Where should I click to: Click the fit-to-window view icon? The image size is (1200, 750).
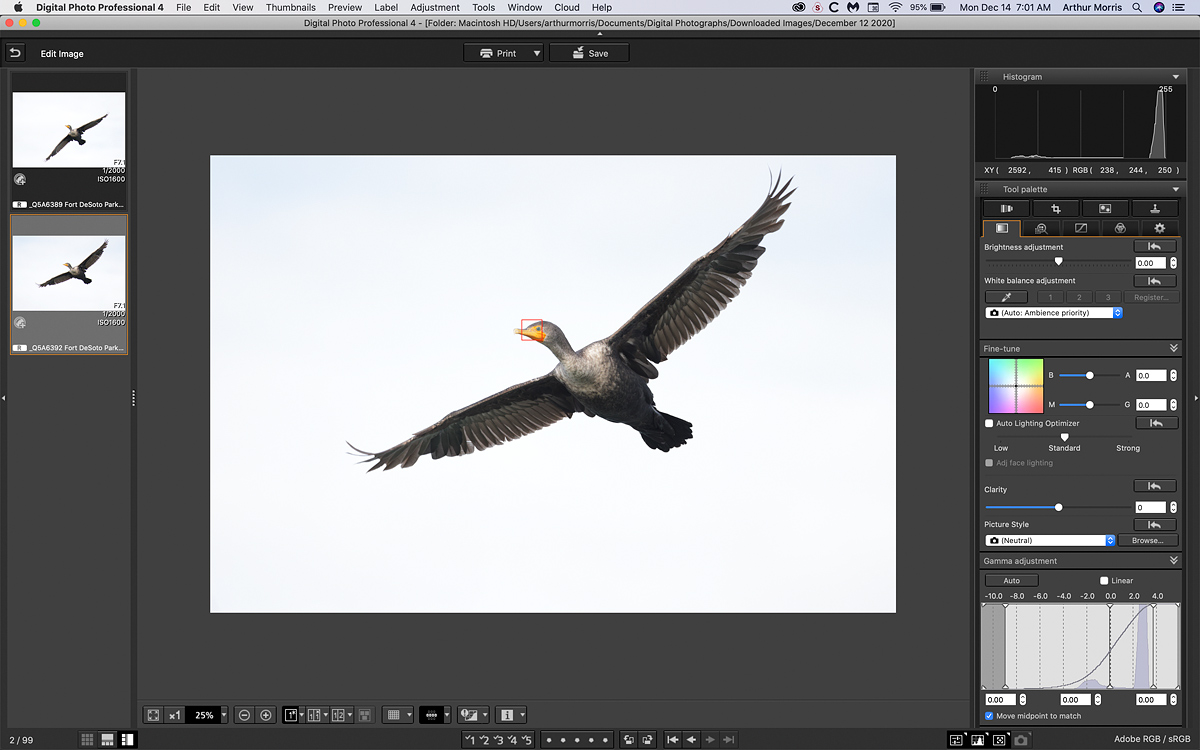[153, 715]
